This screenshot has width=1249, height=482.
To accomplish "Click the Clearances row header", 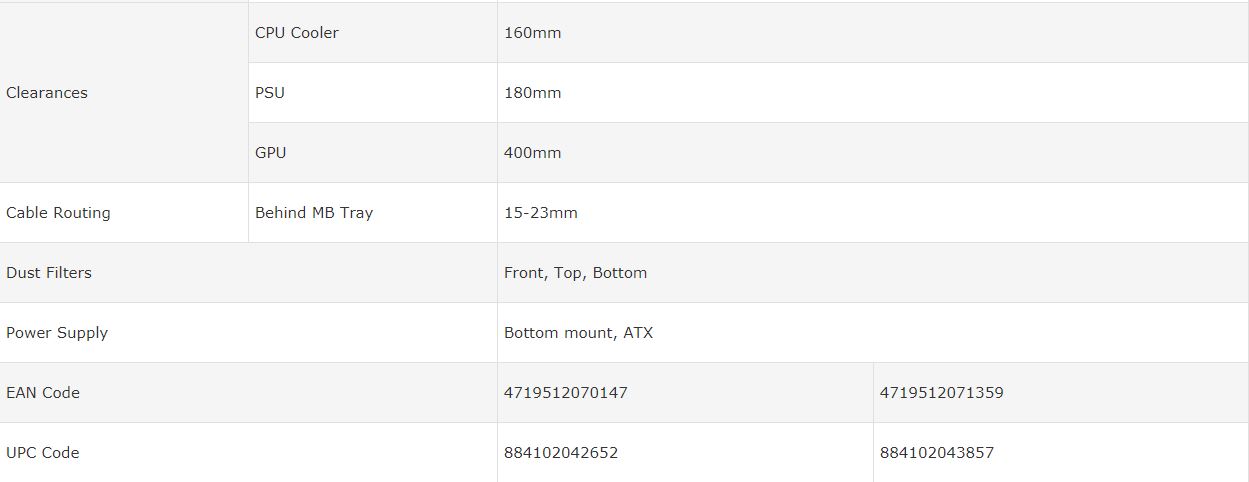I will [47, 93].
